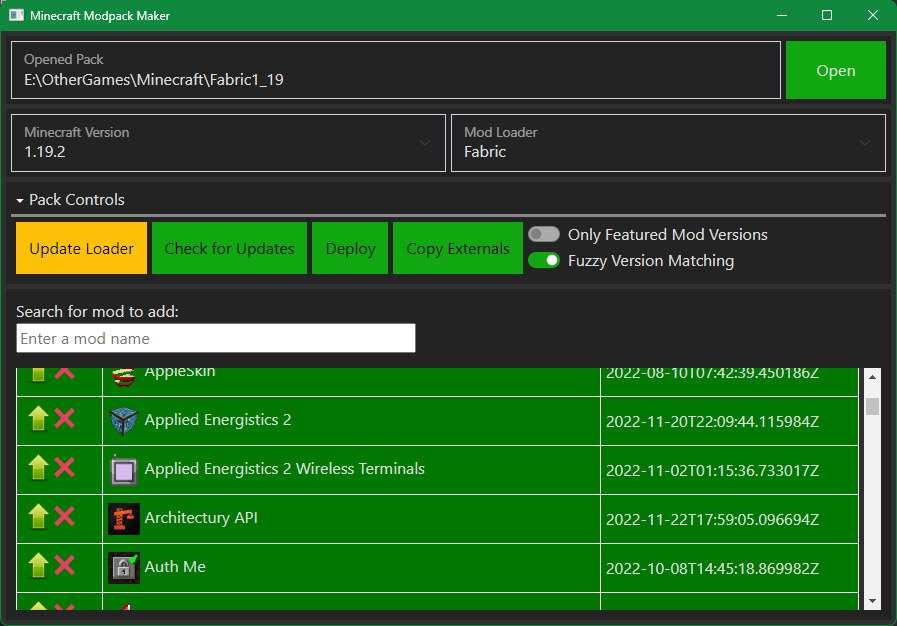The height and width of the screenshot is (626, 897).
Task: Update the Auth Me mod with arrow
Action: point(38,566)
